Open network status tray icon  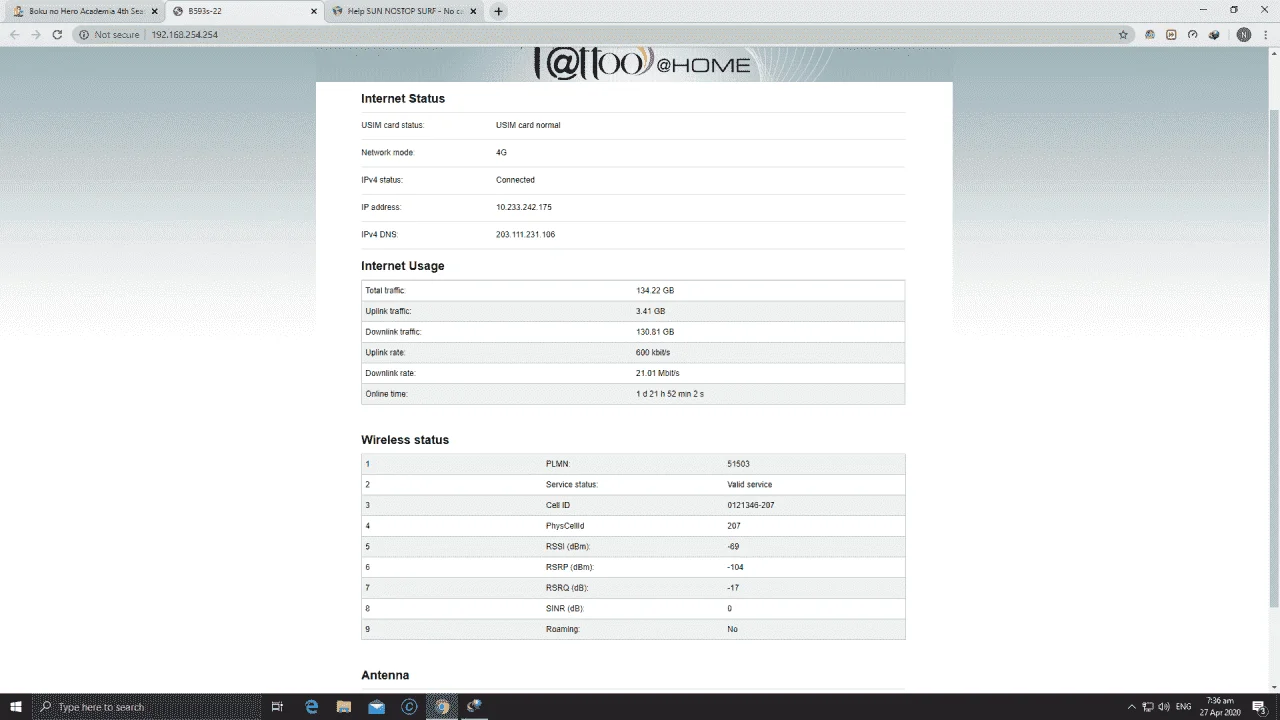[x=1147, y=707]
